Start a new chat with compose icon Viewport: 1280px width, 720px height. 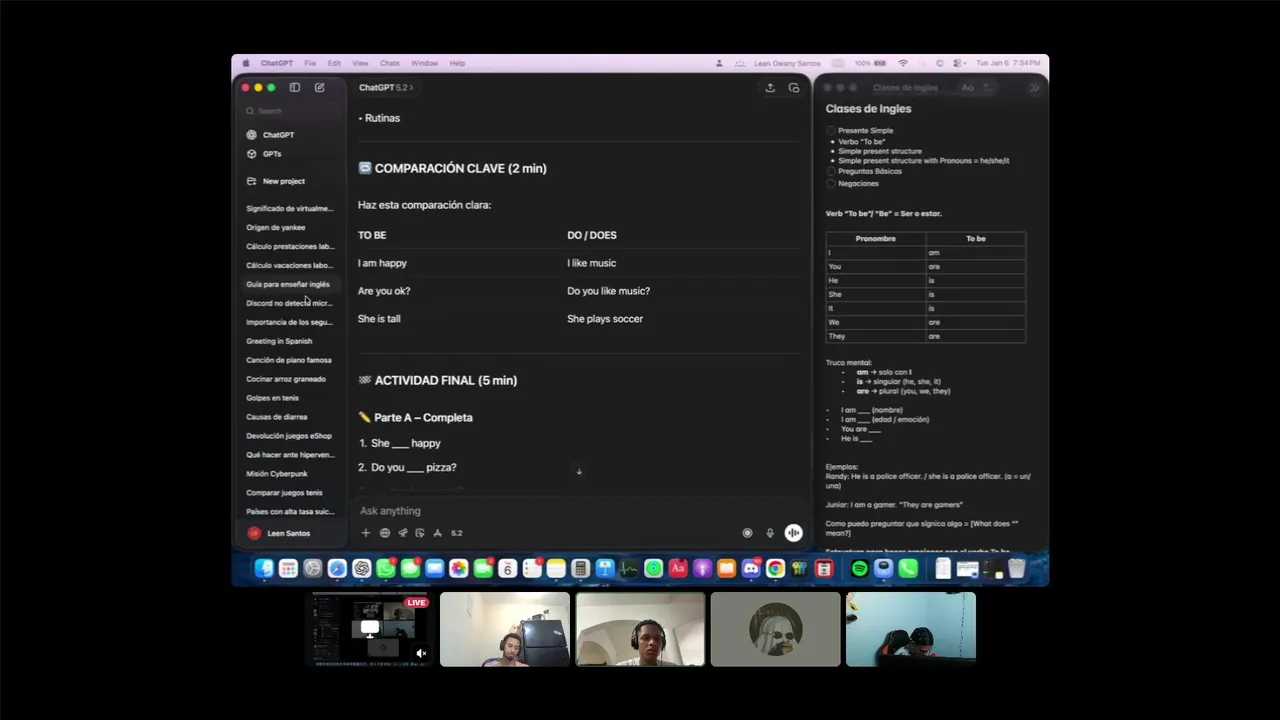320,87
